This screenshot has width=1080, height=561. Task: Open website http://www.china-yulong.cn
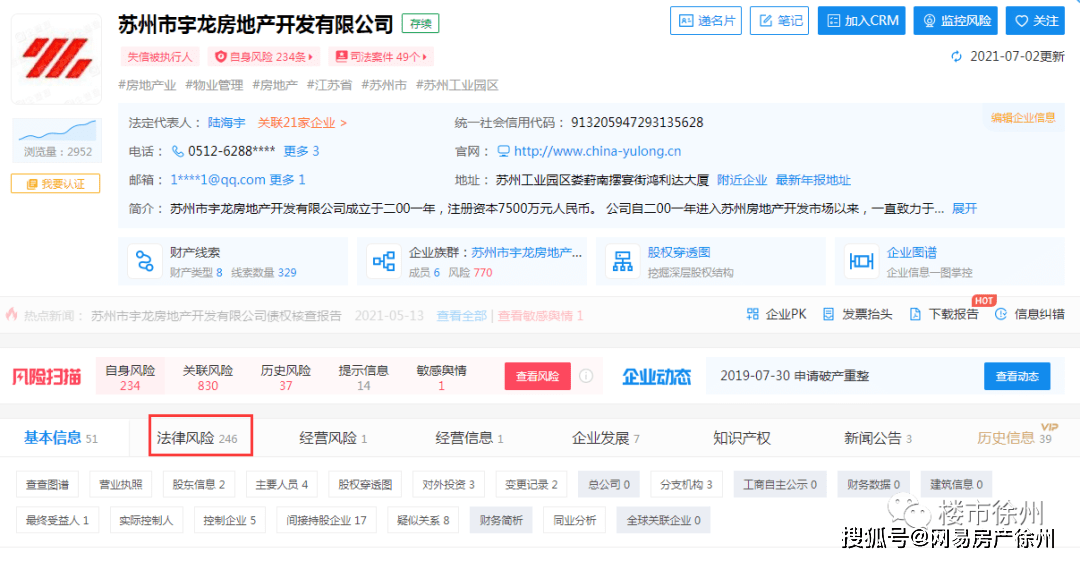coord(597,151)
